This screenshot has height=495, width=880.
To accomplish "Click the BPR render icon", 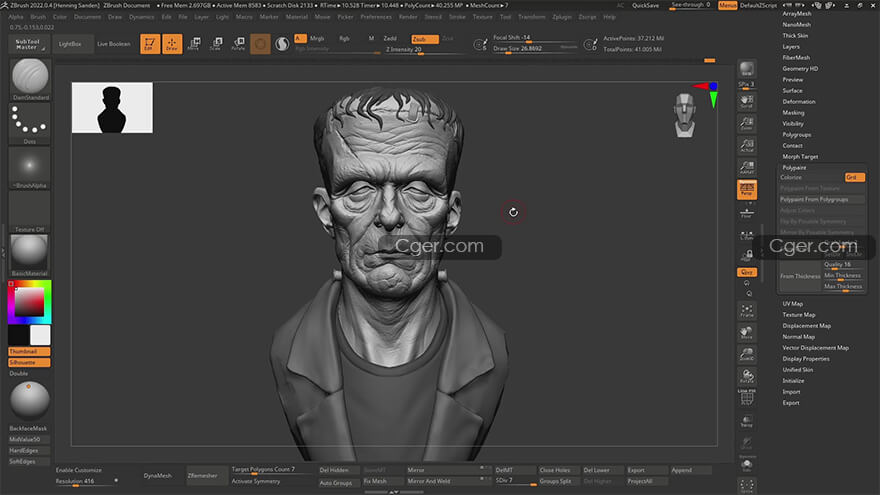I will click(x=746, y=69).
